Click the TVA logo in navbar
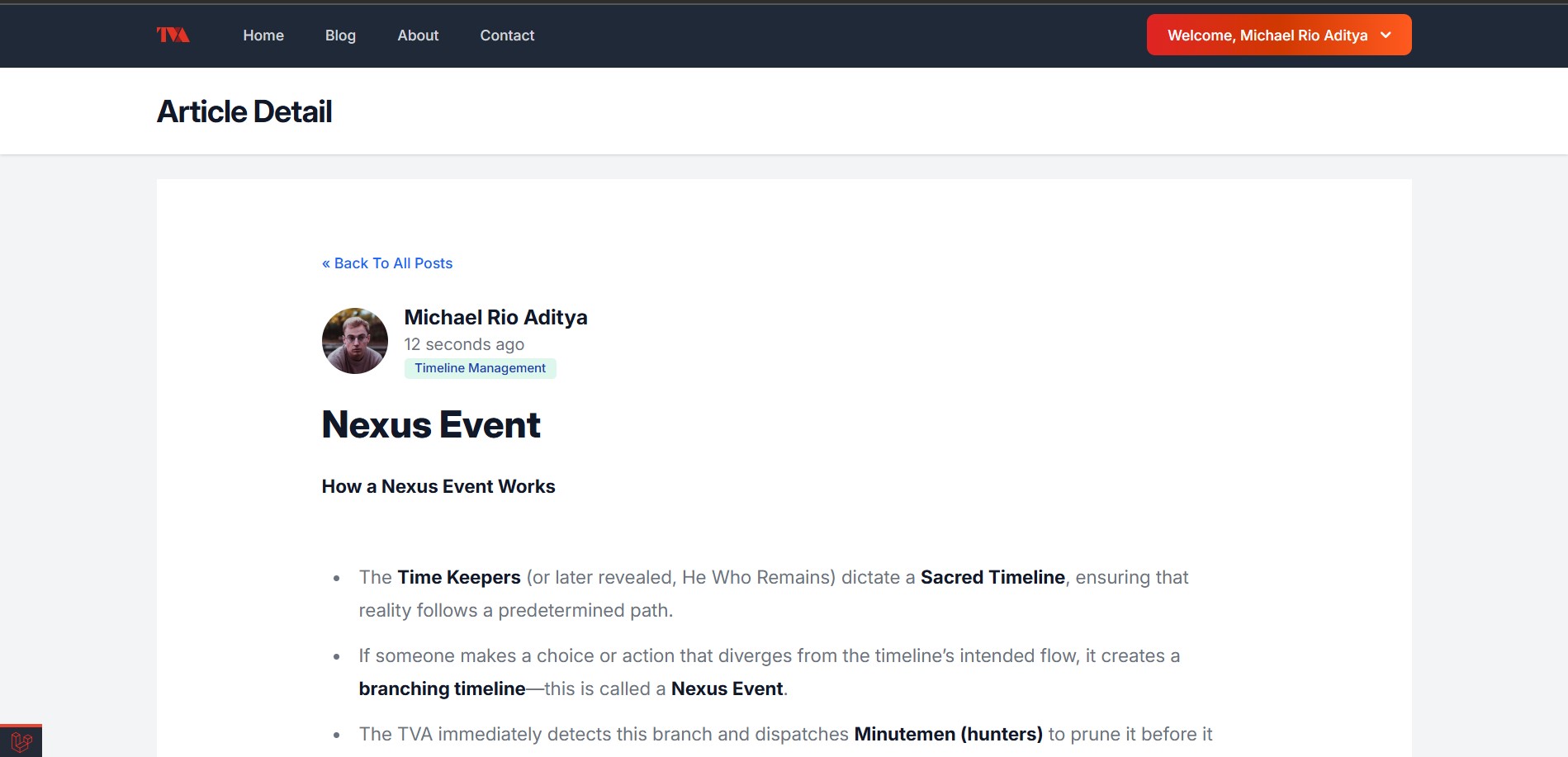This screenshot has height=757, width=1568. [173, 35]
